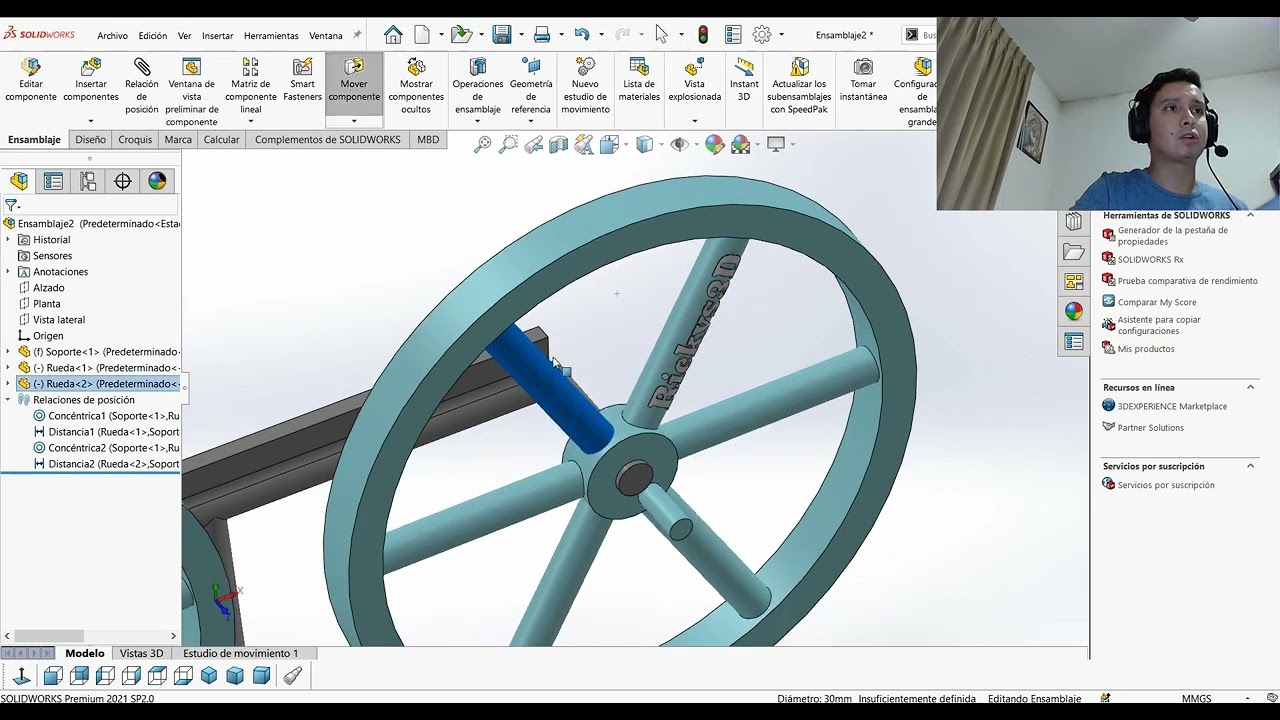Click Editar componente tool
The image size is (1280, 720).
(31, 80)
